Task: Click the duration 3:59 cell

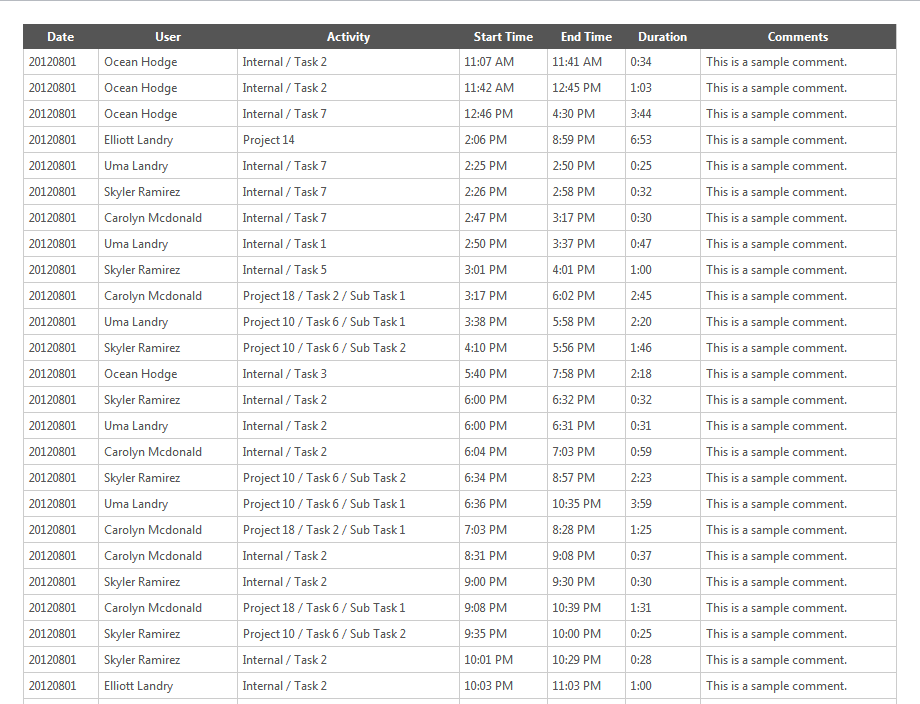Action: tap(640, 503)
